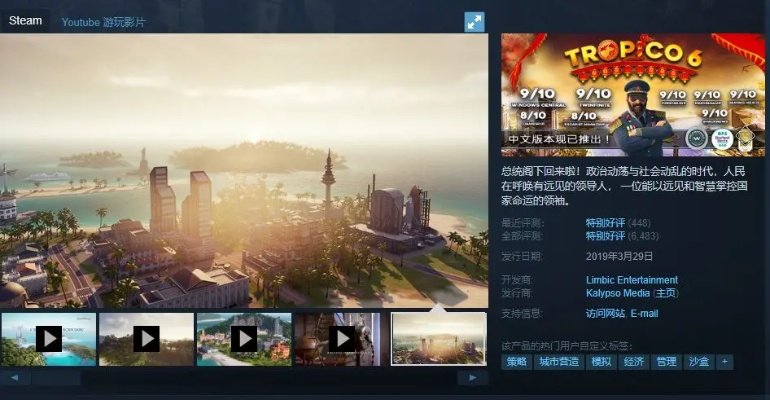Play the second trailer video thumbnail
The height and width of the screenshot is (400, 770).
tap(146, 339)
